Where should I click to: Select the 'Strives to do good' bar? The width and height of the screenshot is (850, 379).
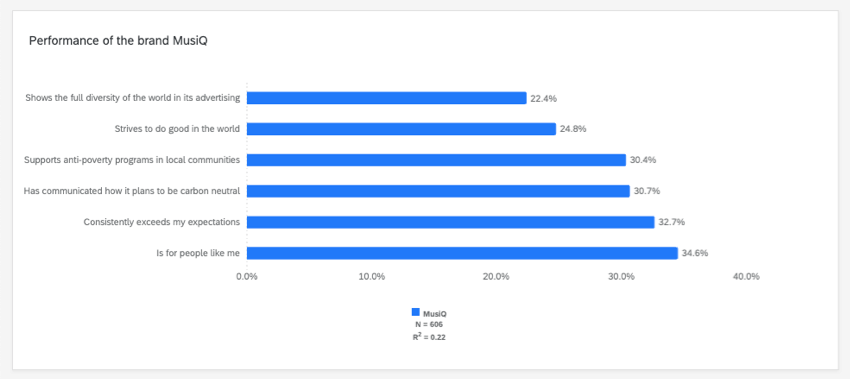pos(402,129)
